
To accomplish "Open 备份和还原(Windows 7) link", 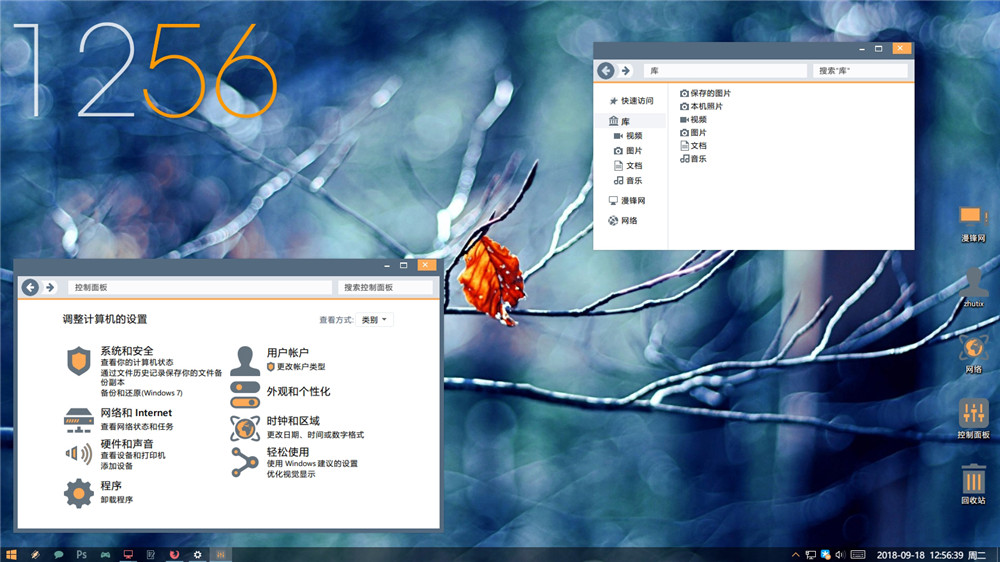I will click(141, 393).
